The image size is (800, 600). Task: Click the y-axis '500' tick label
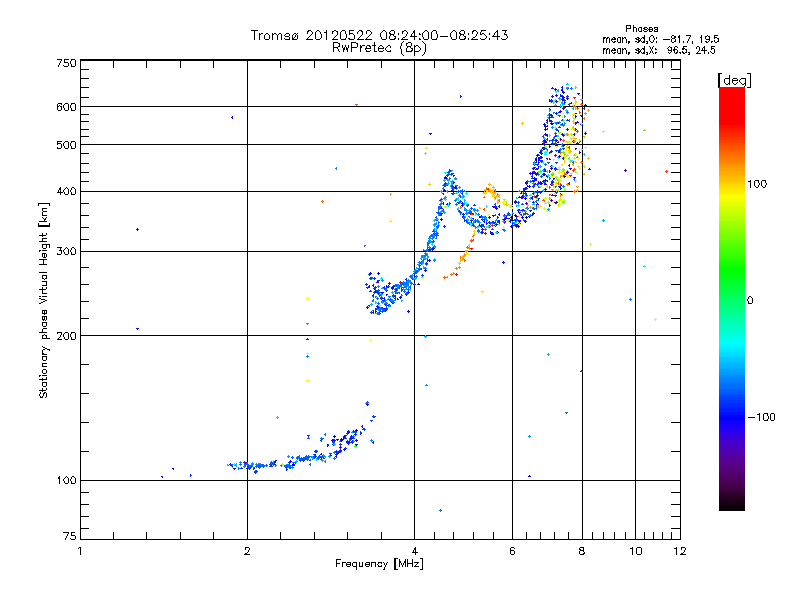(x=66, y=145)
